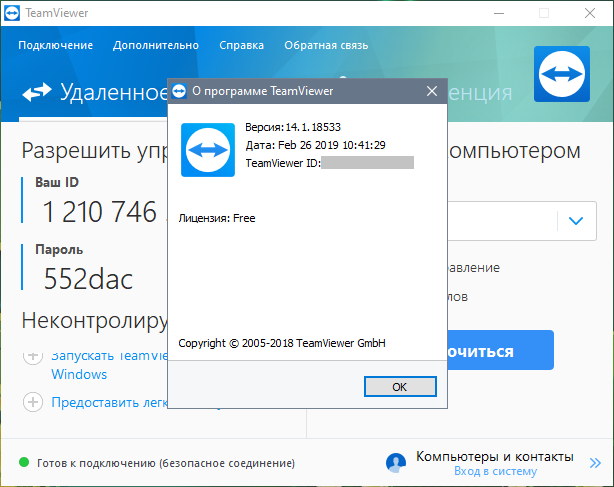Click plus icon next to Предоставить легкий доступ
This screenshot has height=487, width=614.
pos(33,402)
